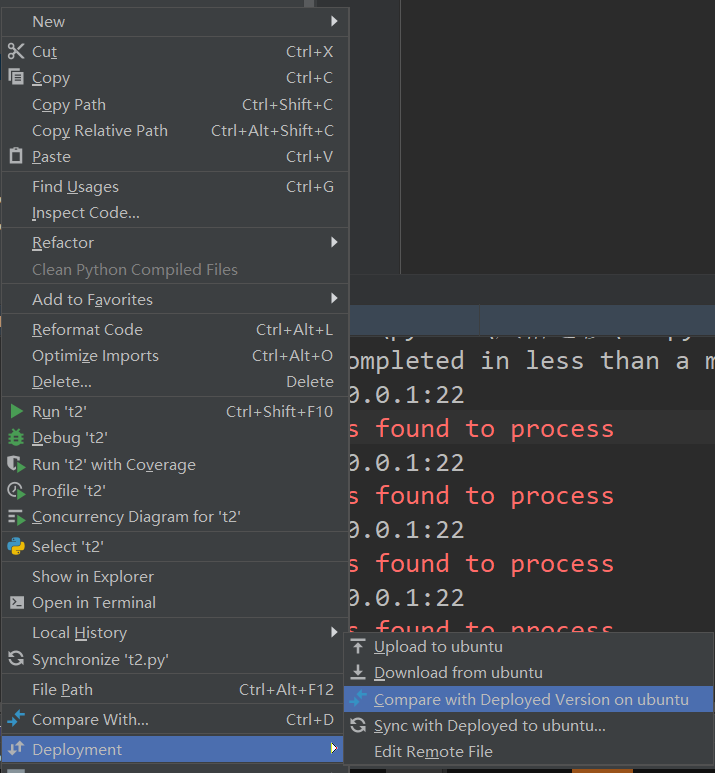Viewport: 715px width, 773px height.
Task: Click the Download from ubuntu icon
Action: point(358,673)
